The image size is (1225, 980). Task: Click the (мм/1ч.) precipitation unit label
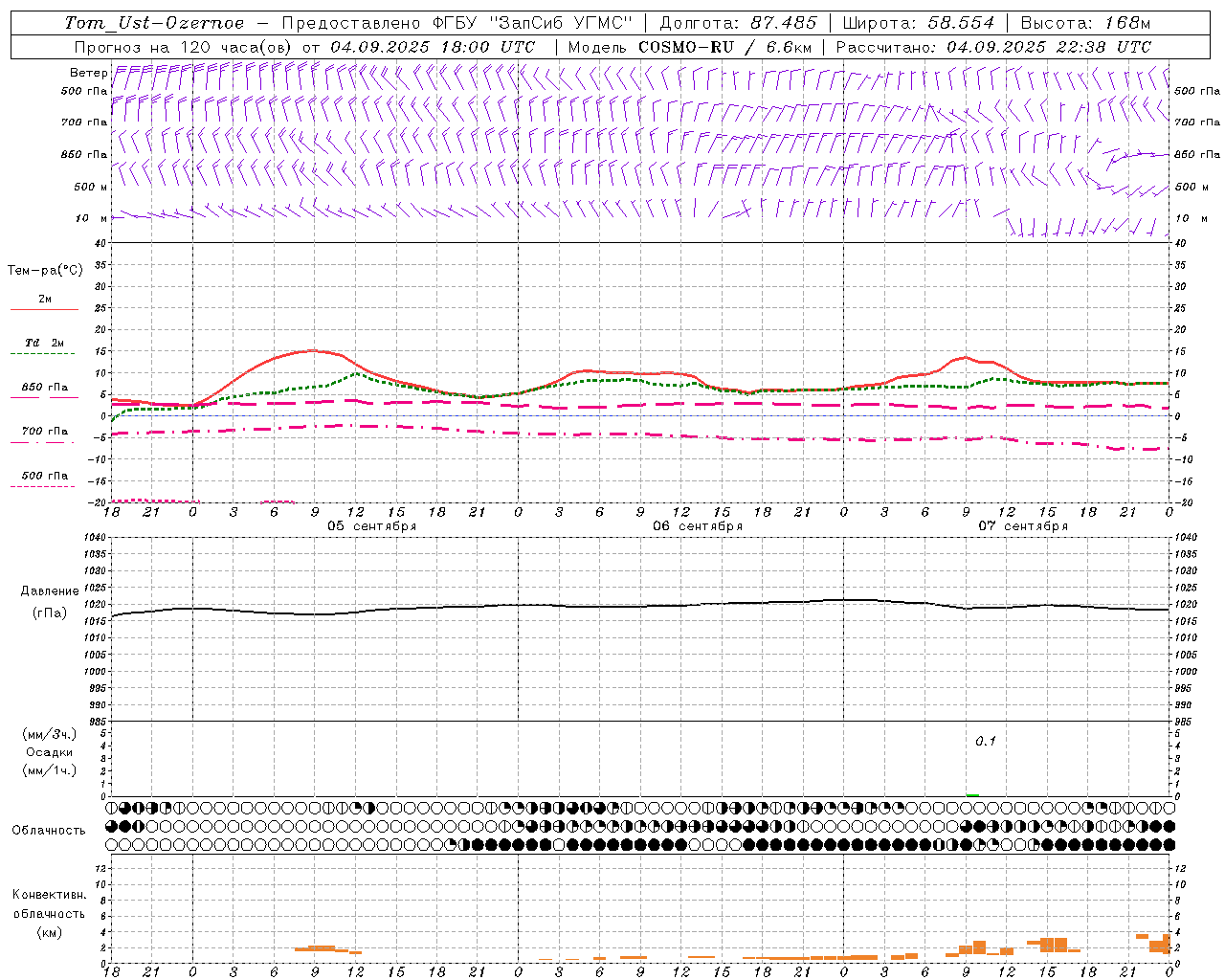[x=50, y=770]
